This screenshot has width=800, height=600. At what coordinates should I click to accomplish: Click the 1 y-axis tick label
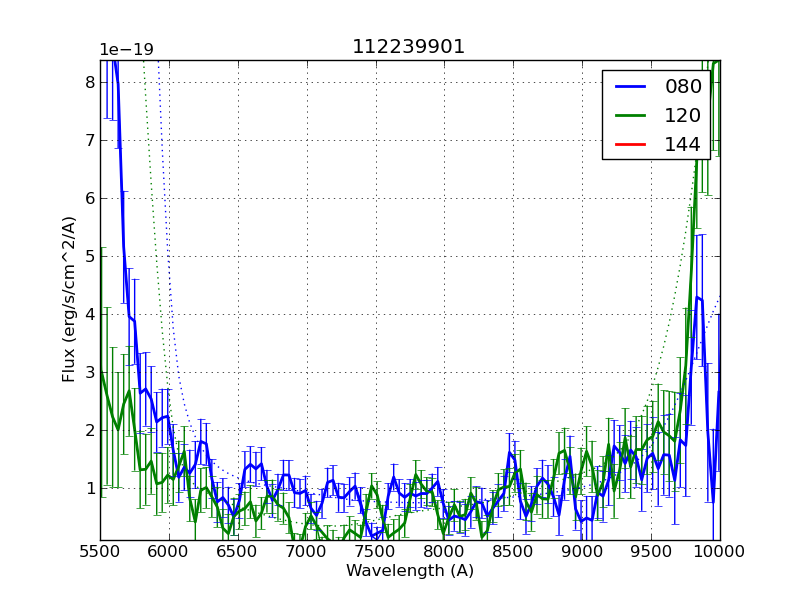(x=90, y=488)
